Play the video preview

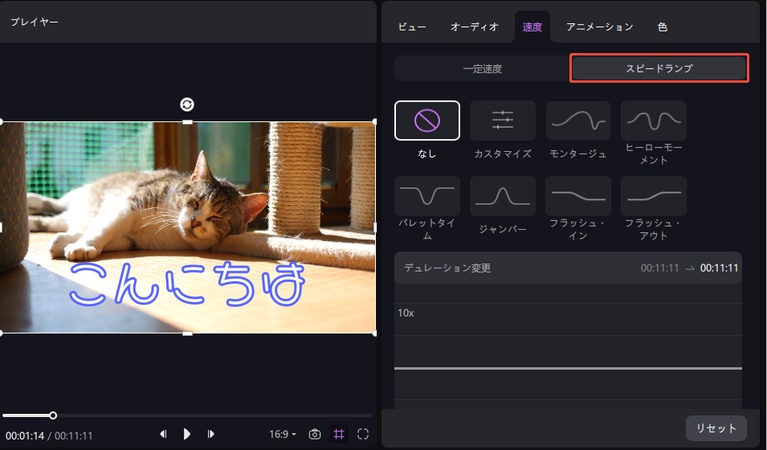187,434
